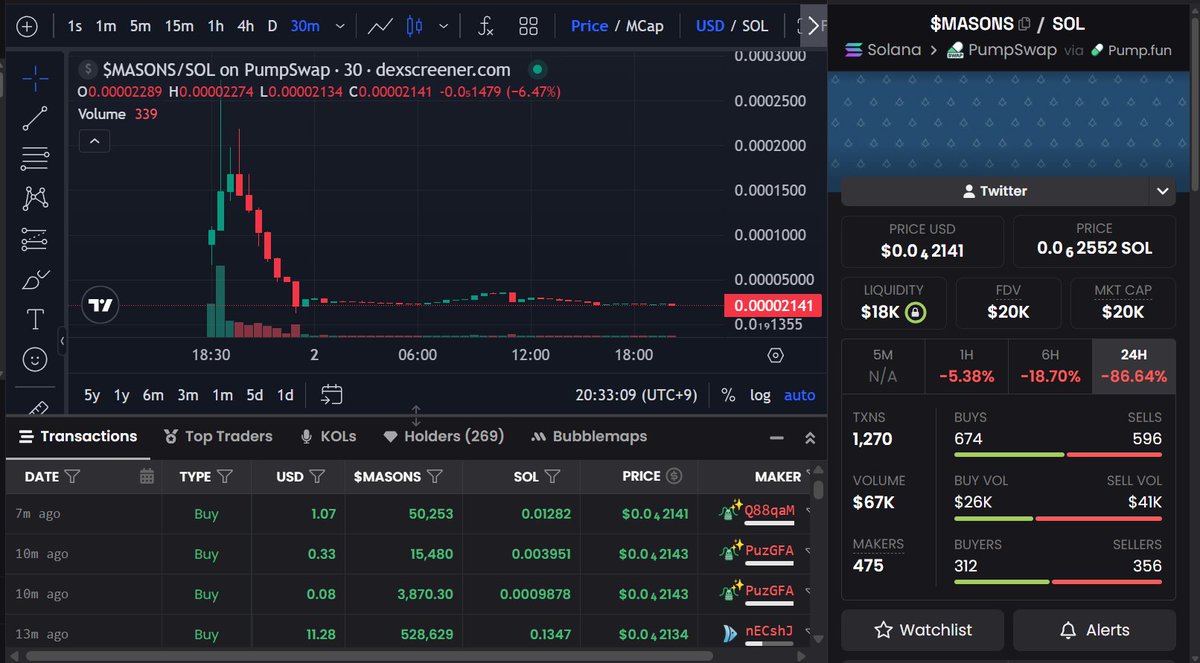Open the KOLs tab
1200x663 pixels.
point(328,436)
